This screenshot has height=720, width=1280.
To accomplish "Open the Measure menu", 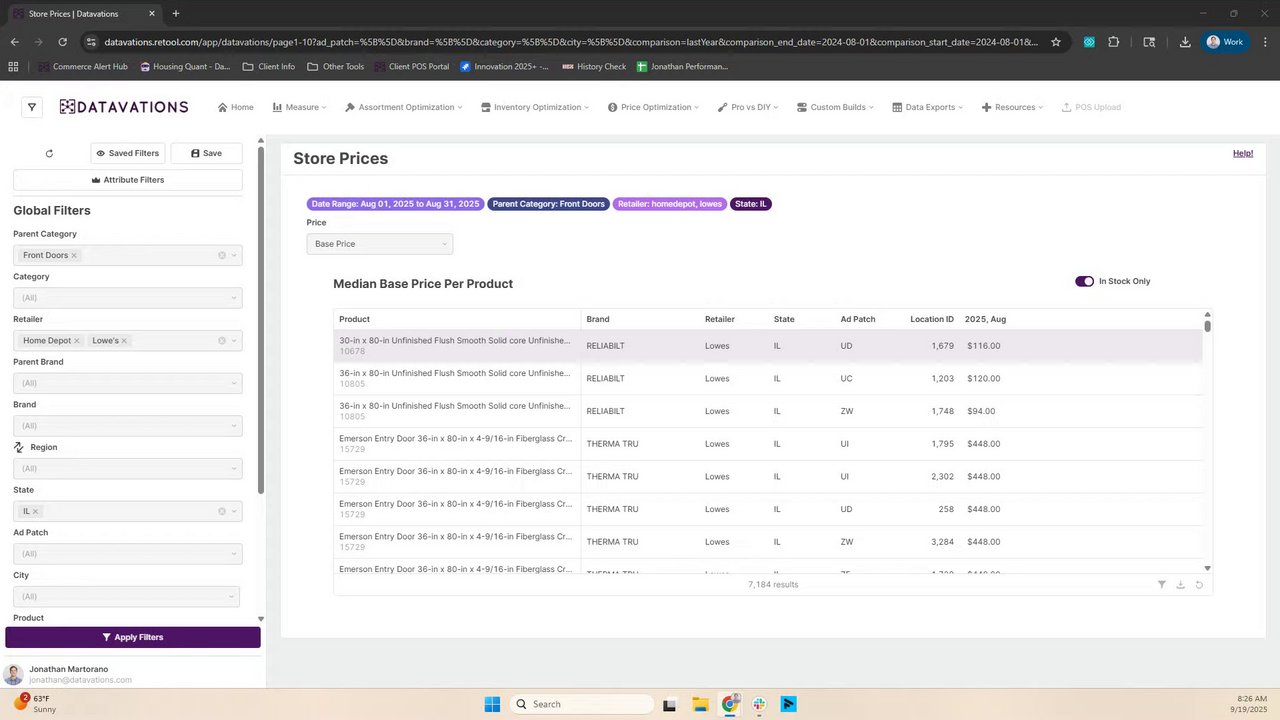I will 300,107.
